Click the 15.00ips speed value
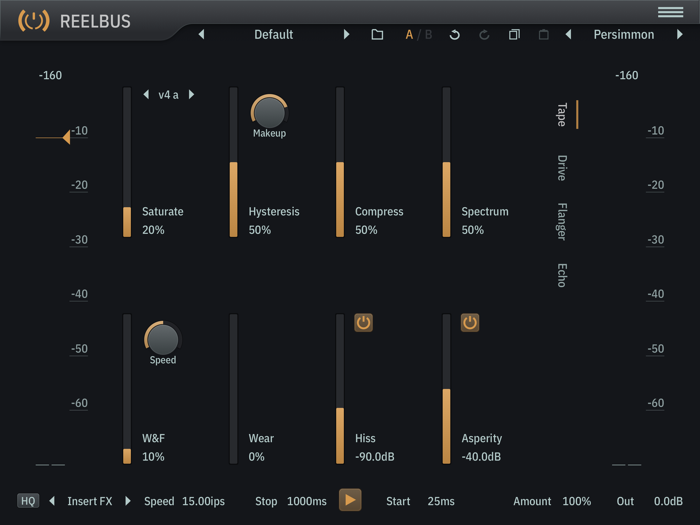This screenshot has height=525, width=700. click(x=203, y=501)
